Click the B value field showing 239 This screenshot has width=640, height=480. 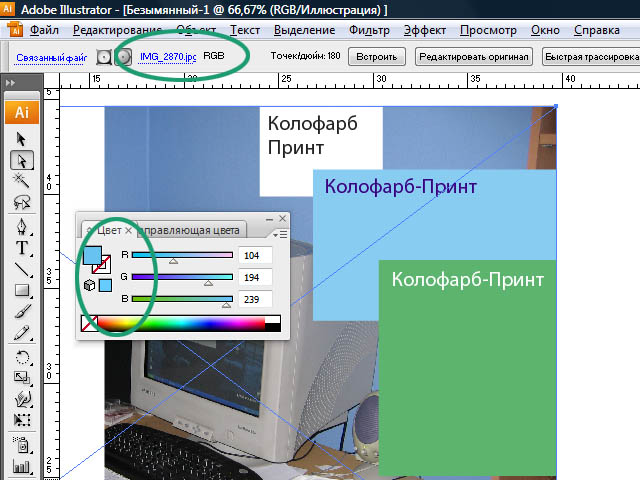[255, 299]
